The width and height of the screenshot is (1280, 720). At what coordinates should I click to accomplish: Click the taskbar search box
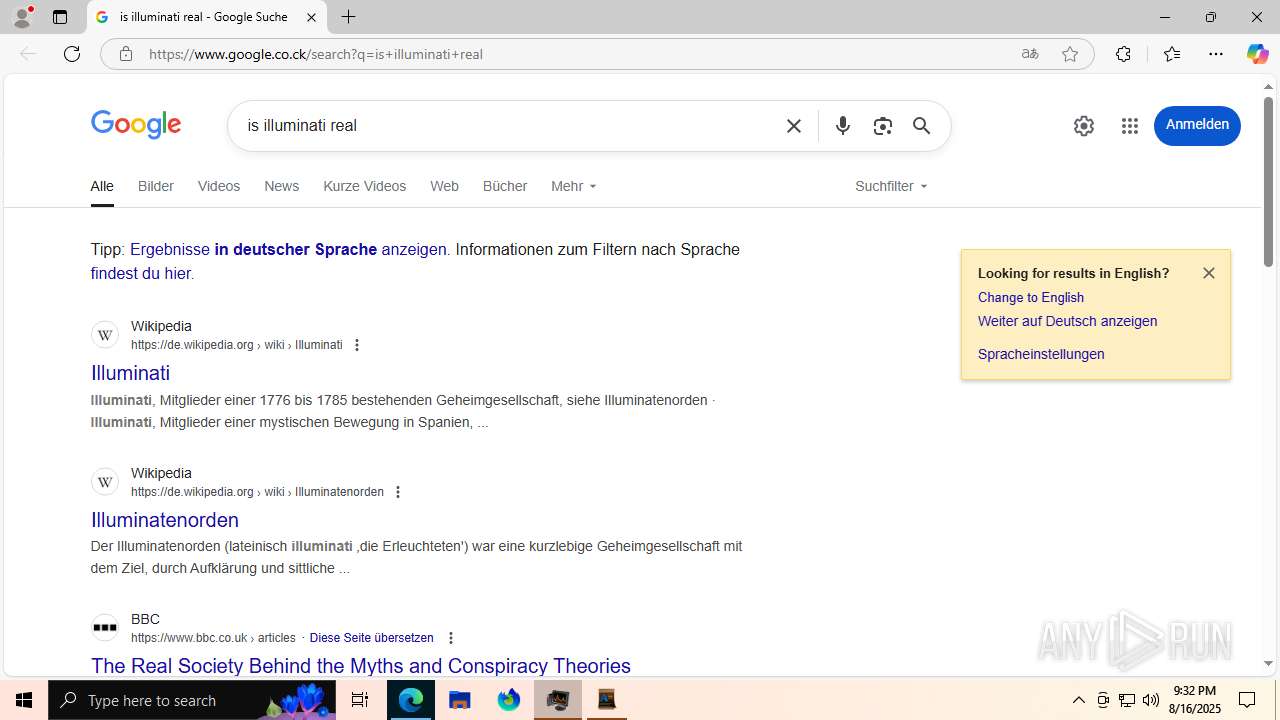192,700
